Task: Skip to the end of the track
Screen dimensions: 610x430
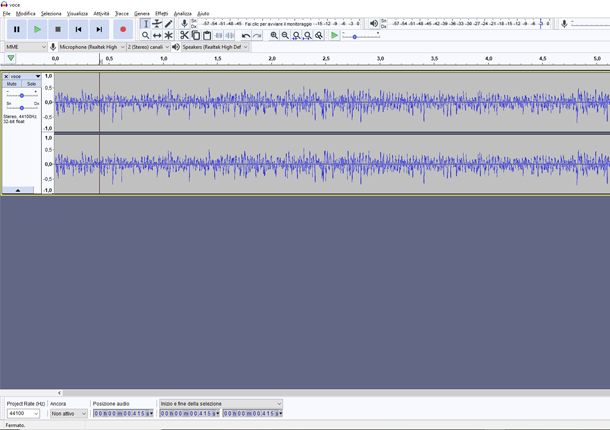Action: coord(99,29)
